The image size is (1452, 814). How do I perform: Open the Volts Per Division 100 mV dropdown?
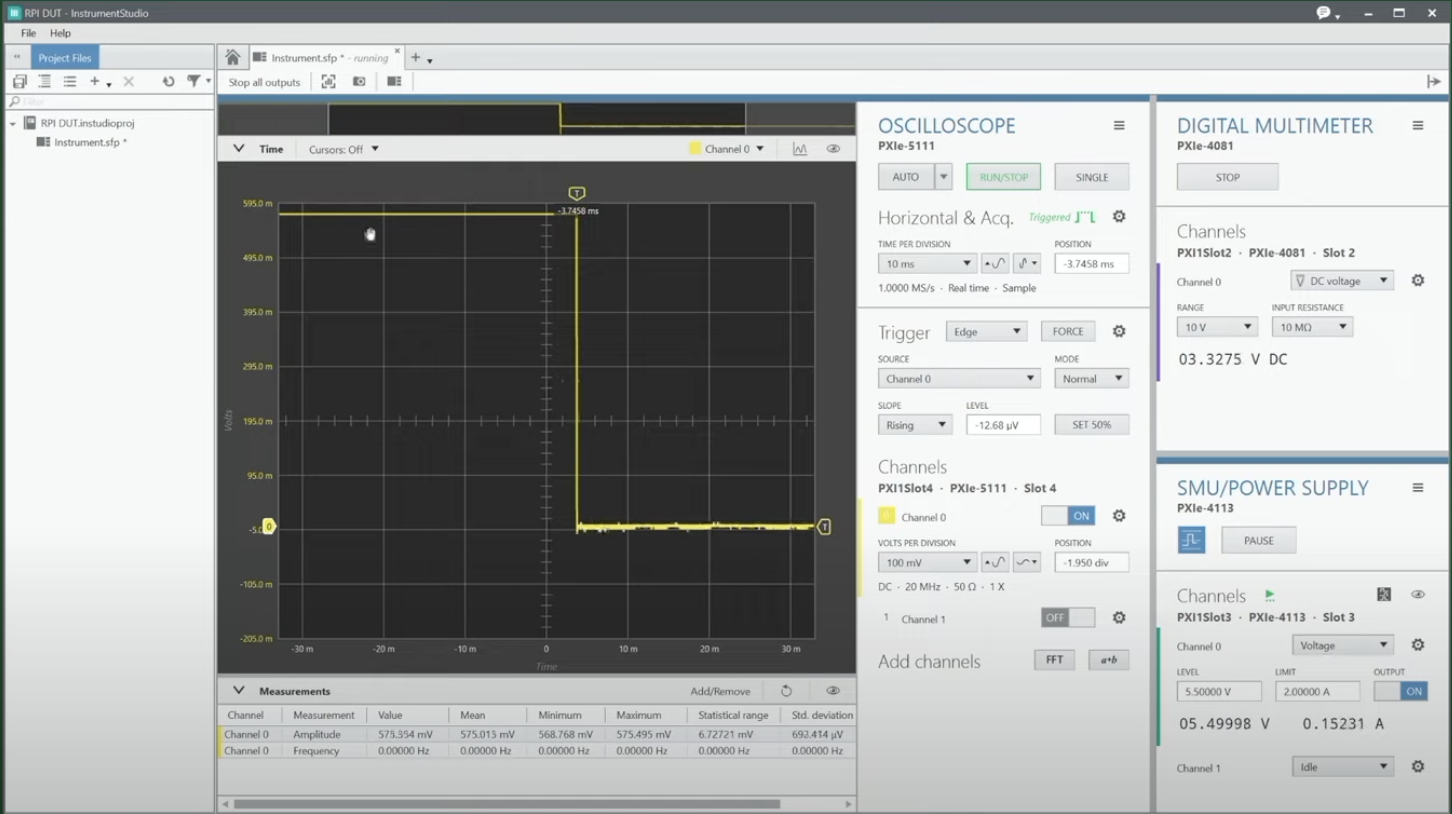(927, 562)
